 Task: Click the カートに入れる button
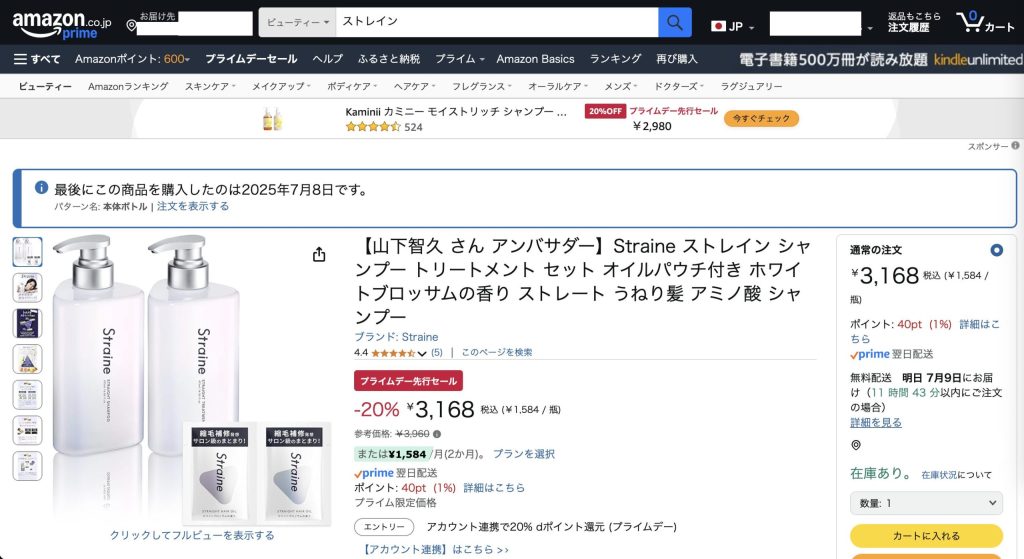tap(926, 535)
